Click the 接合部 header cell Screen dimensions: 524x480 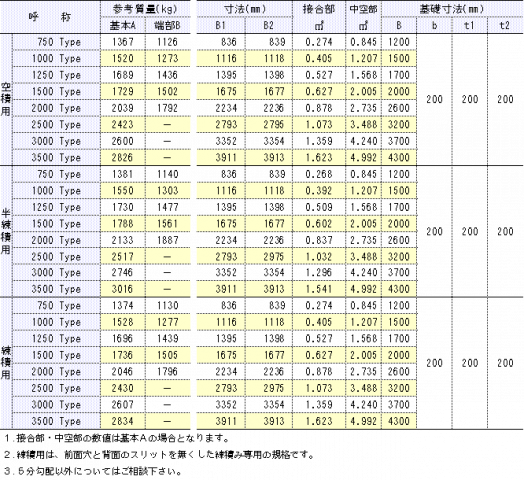click(319, 17)
